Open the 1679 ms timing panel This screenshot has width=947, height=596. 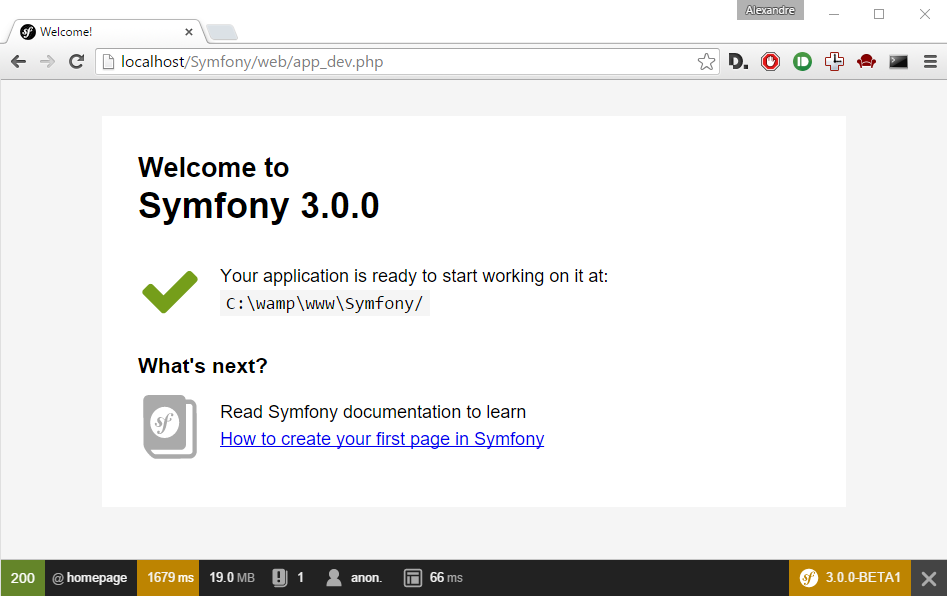coord(169,578)
